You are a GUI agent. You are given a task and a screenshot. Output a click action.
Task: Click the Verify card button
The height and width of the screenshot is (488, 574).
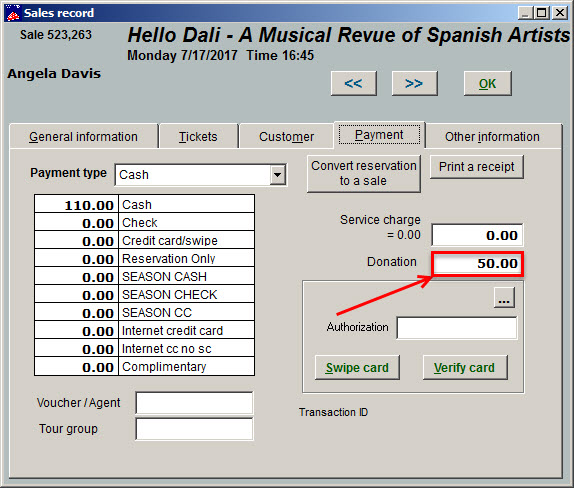465,367
